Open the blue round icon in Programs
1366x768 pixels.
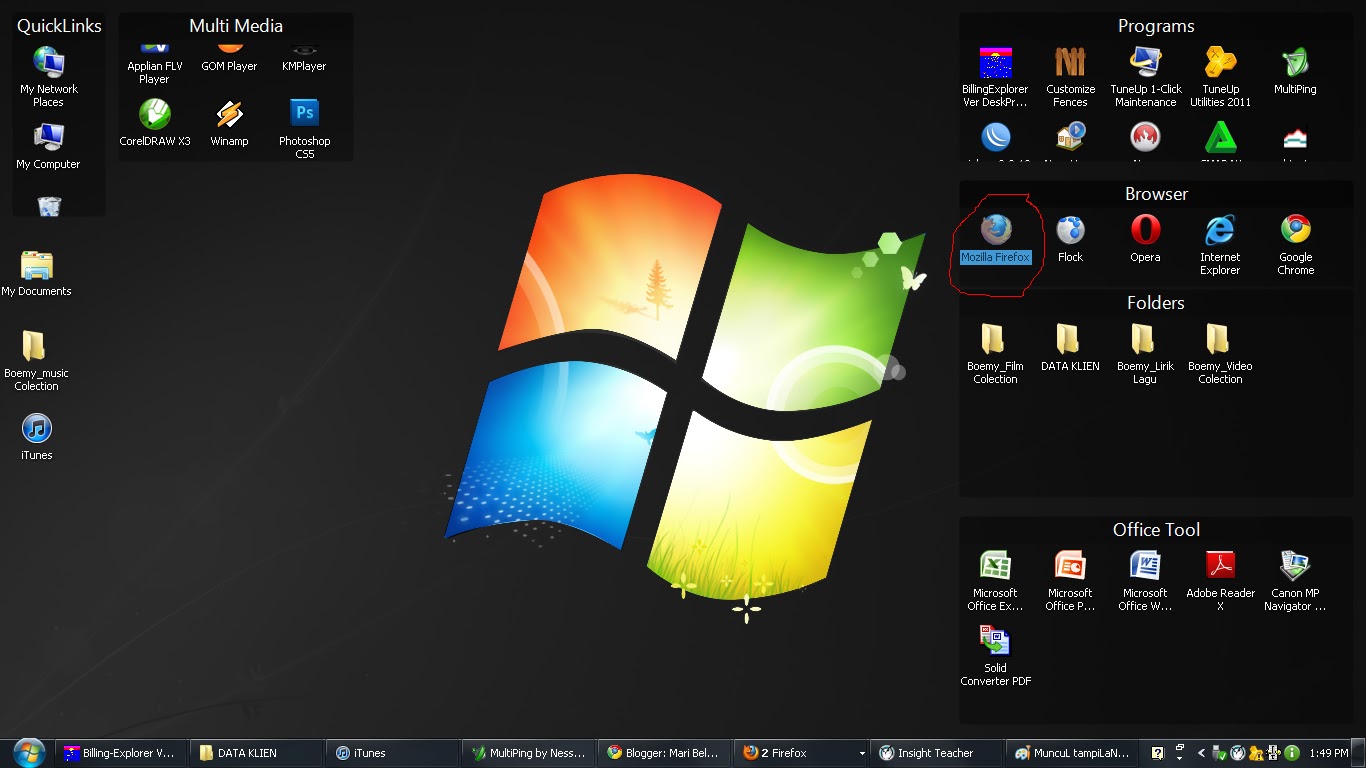(x=995, y=137)
